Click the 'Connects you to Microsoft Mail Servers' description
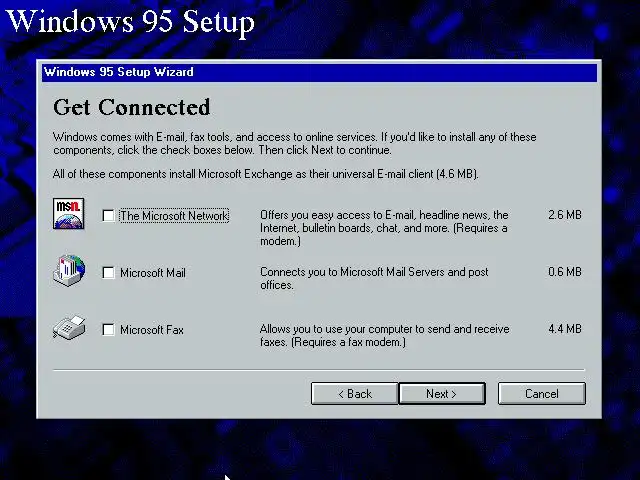 pyautogui.click(x=374, y=278)
